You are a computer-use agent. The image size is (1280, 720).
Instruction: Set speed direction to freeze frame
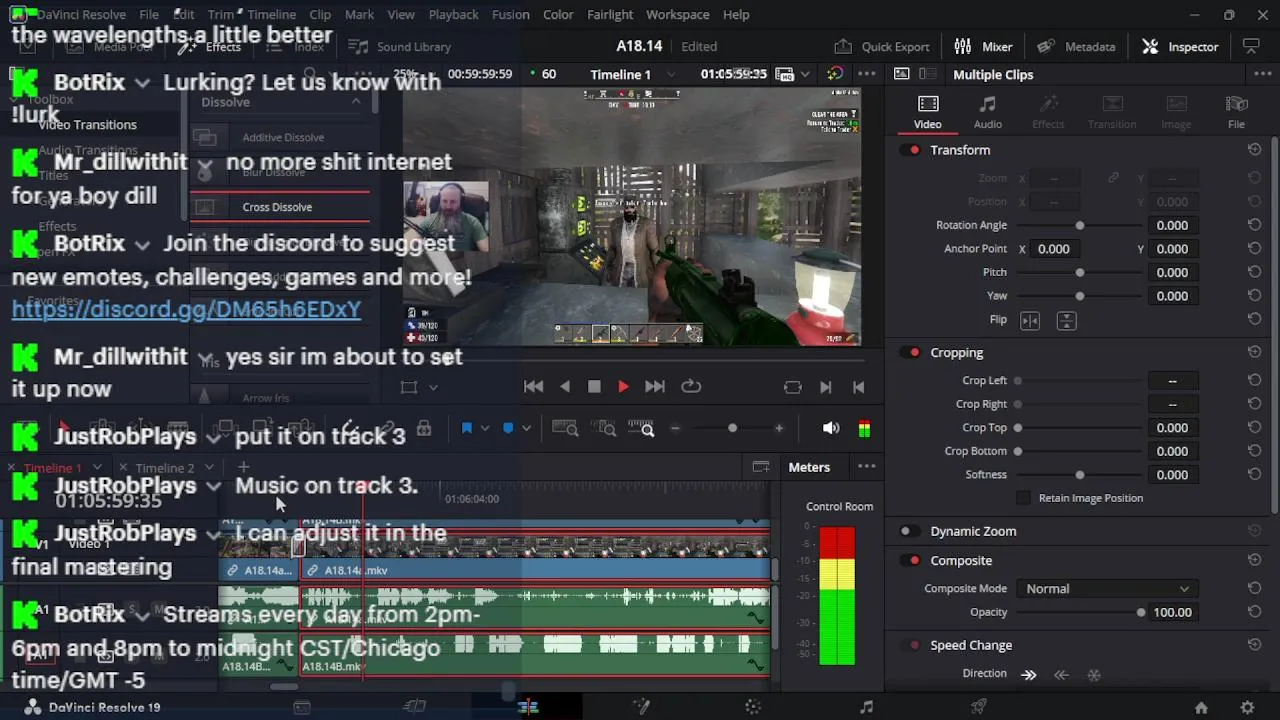coord(1094,675)
